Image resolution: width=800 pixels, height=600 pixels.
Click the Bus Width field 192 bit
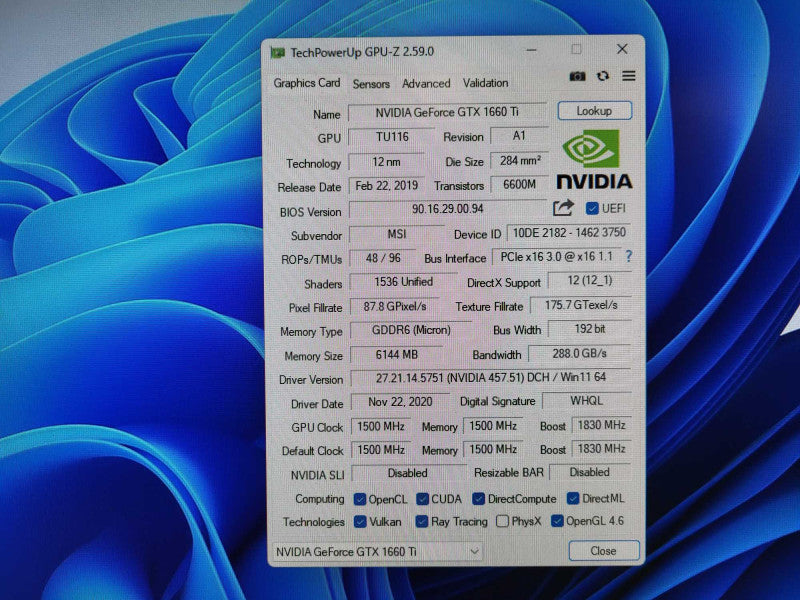coord(590,329)
